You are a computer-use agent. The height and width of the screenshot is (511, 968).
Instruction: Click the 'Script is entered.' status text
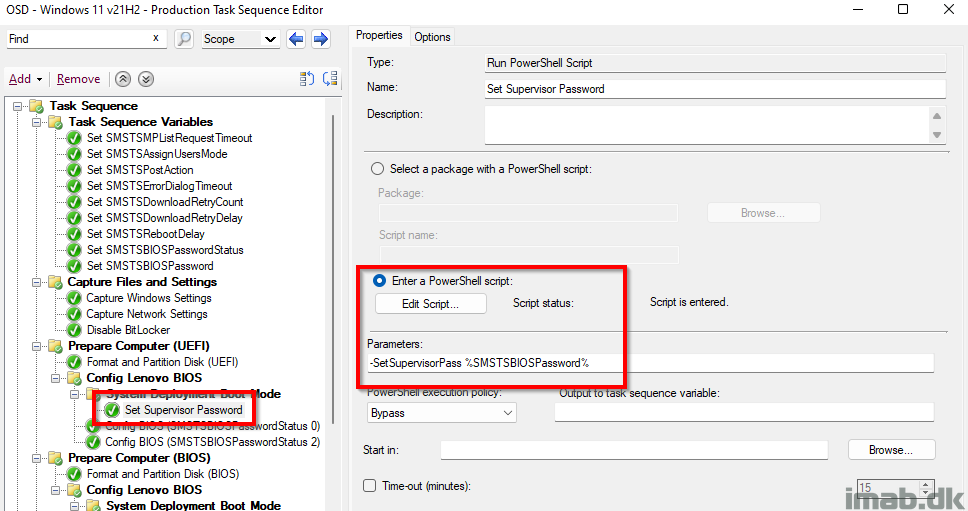point(689,302)
